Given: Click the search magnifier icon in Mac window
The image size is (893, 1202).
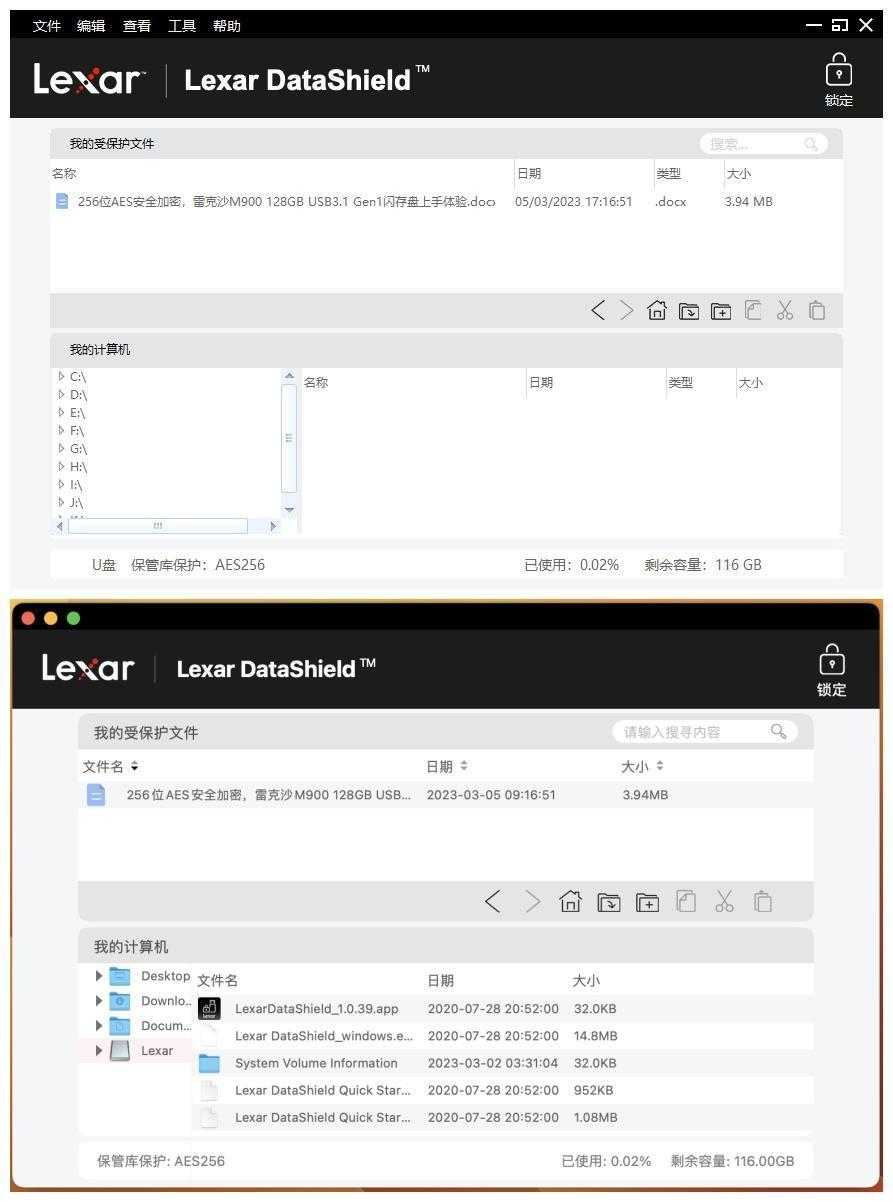Looking at the screenshot, I should coord(778,732).
